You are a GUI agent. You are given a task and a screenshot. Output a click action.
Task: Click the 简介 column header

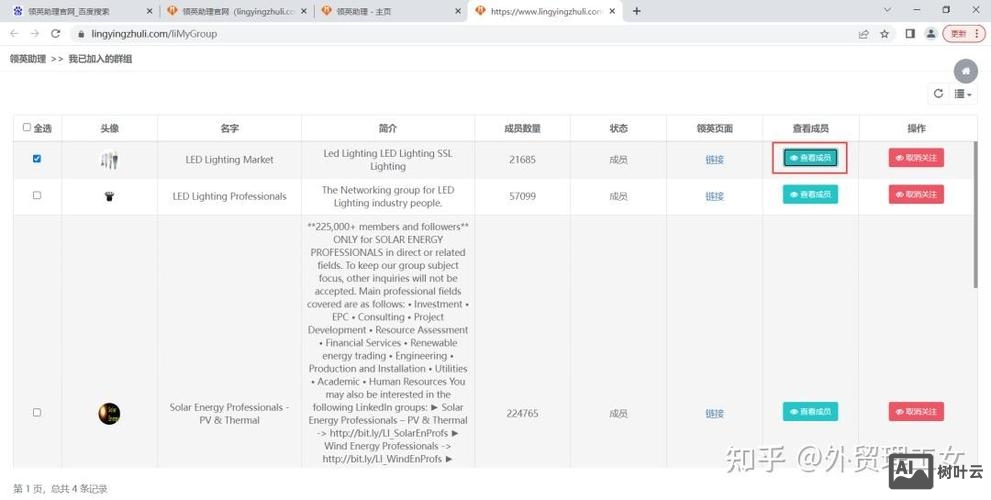pyautogui.click(x=387, y=128)
